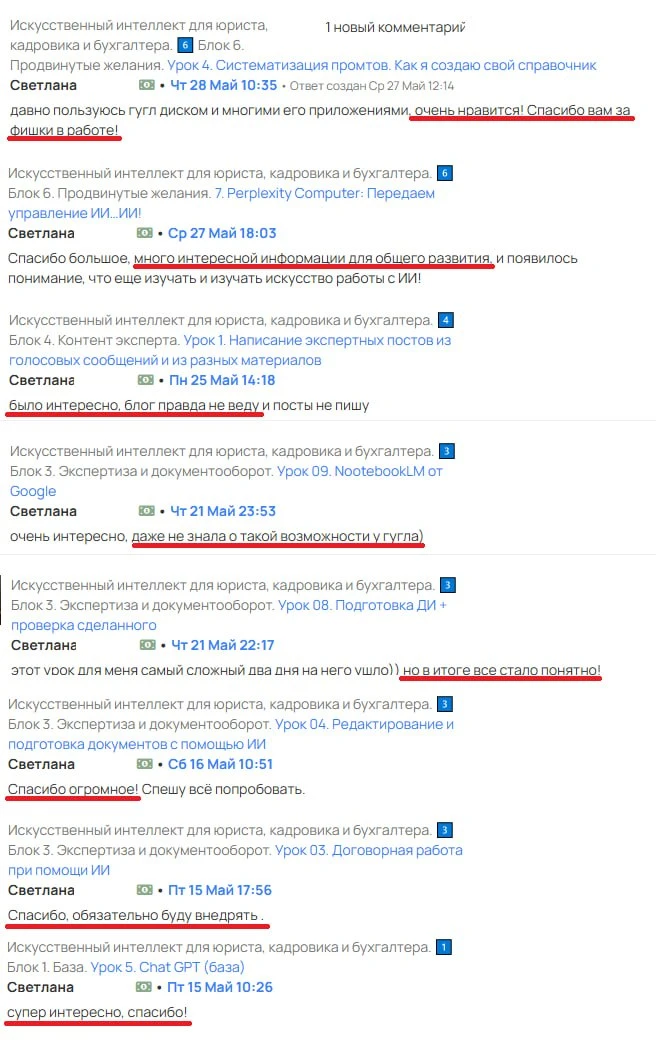This screenshot has width=665, height=1045.
Task: Open comment date Сб 16 Май 10:51
Action: (x=220, y=764)
